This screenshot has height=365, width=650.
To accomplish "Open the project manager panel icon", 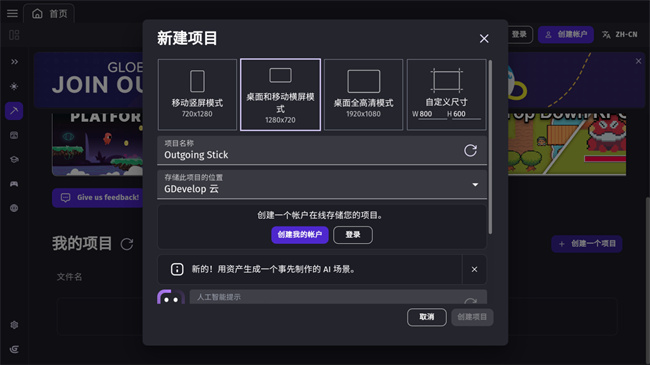I will pos(14,35).
